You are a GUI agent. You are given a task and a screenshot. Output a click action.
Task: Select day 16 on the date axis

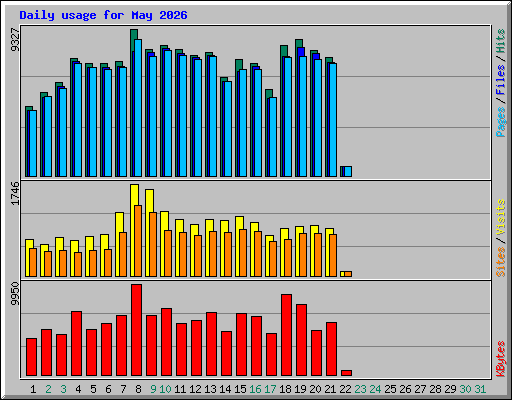255,389
